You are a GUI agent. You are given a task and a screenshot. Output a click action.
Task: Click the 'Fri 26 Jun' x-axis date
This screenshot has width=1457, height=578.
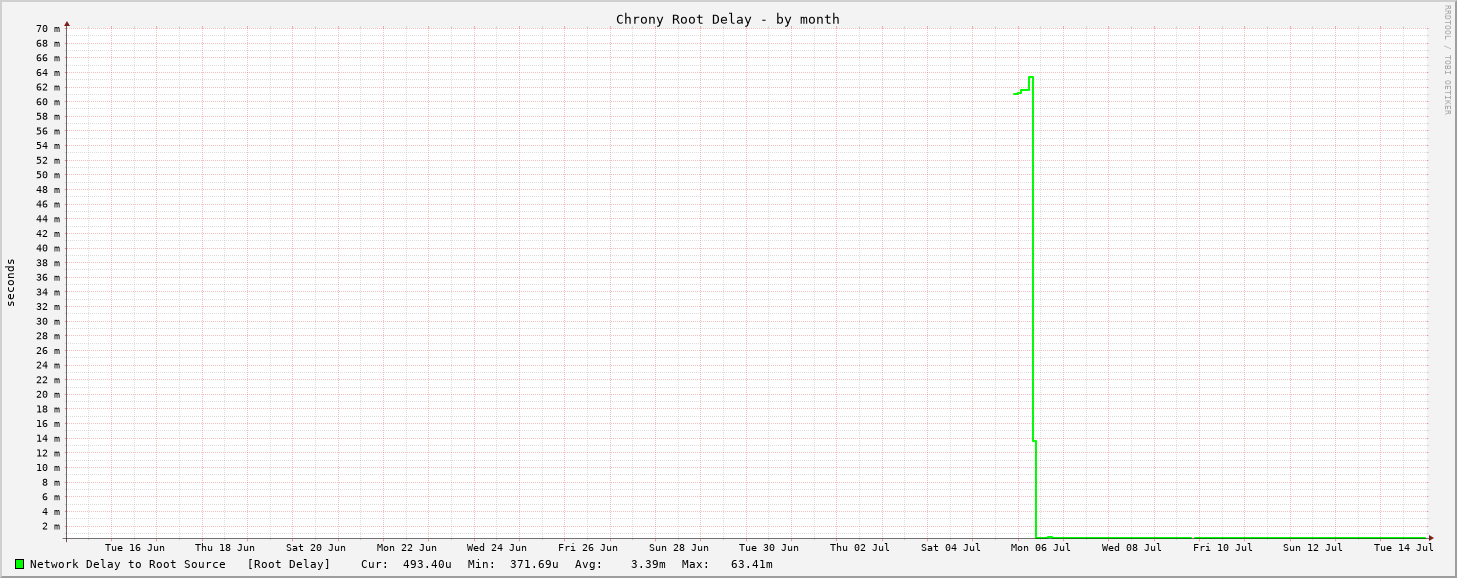click(x=588, y=547)
